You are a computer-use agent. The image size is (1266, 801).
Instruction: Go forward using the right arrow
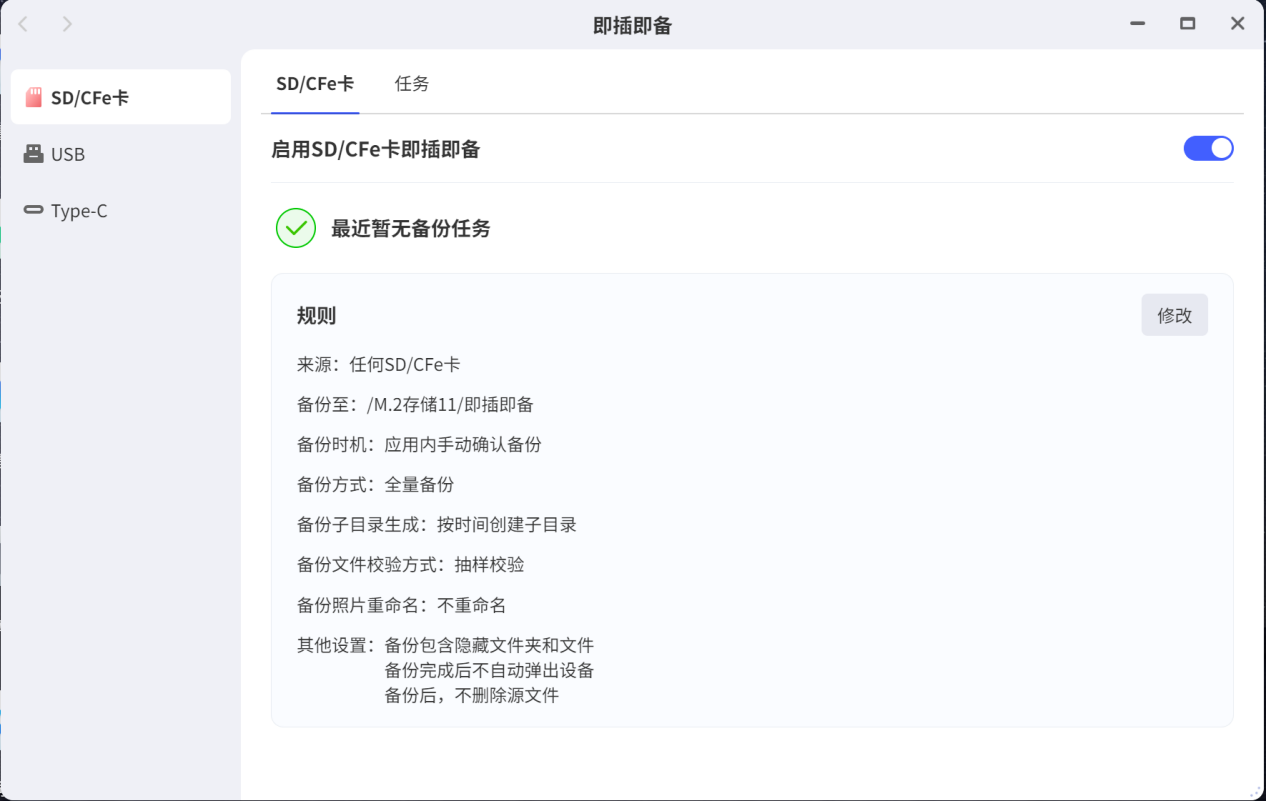[x=67, y=24]
